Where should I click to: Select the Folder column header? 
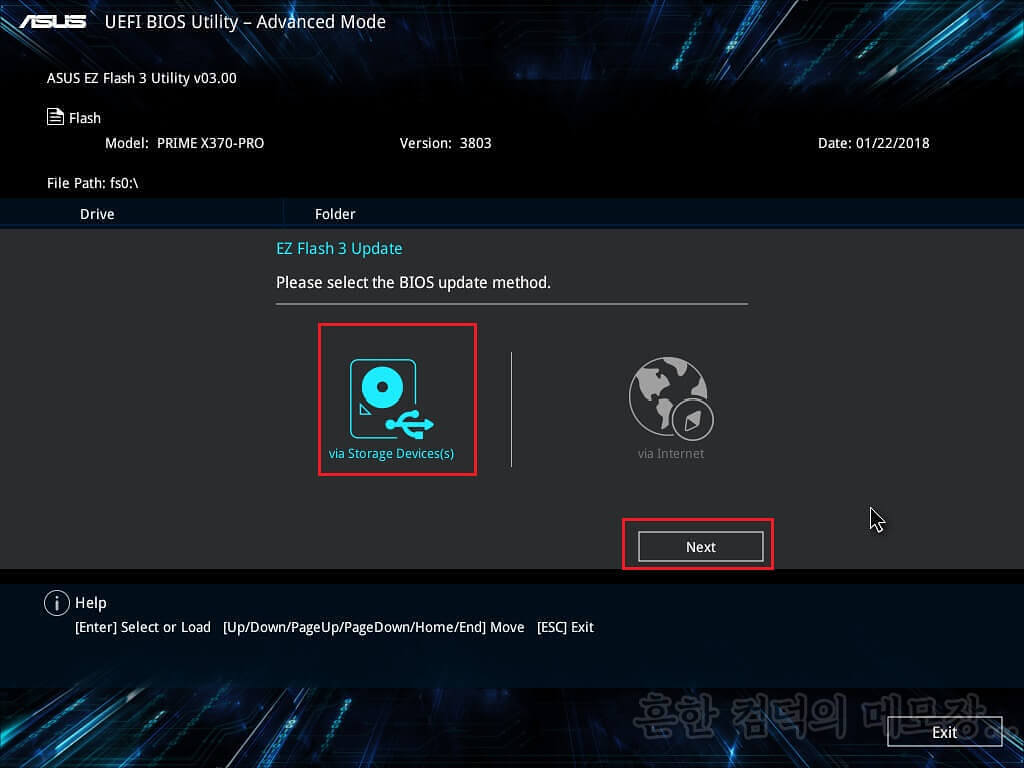335,214
